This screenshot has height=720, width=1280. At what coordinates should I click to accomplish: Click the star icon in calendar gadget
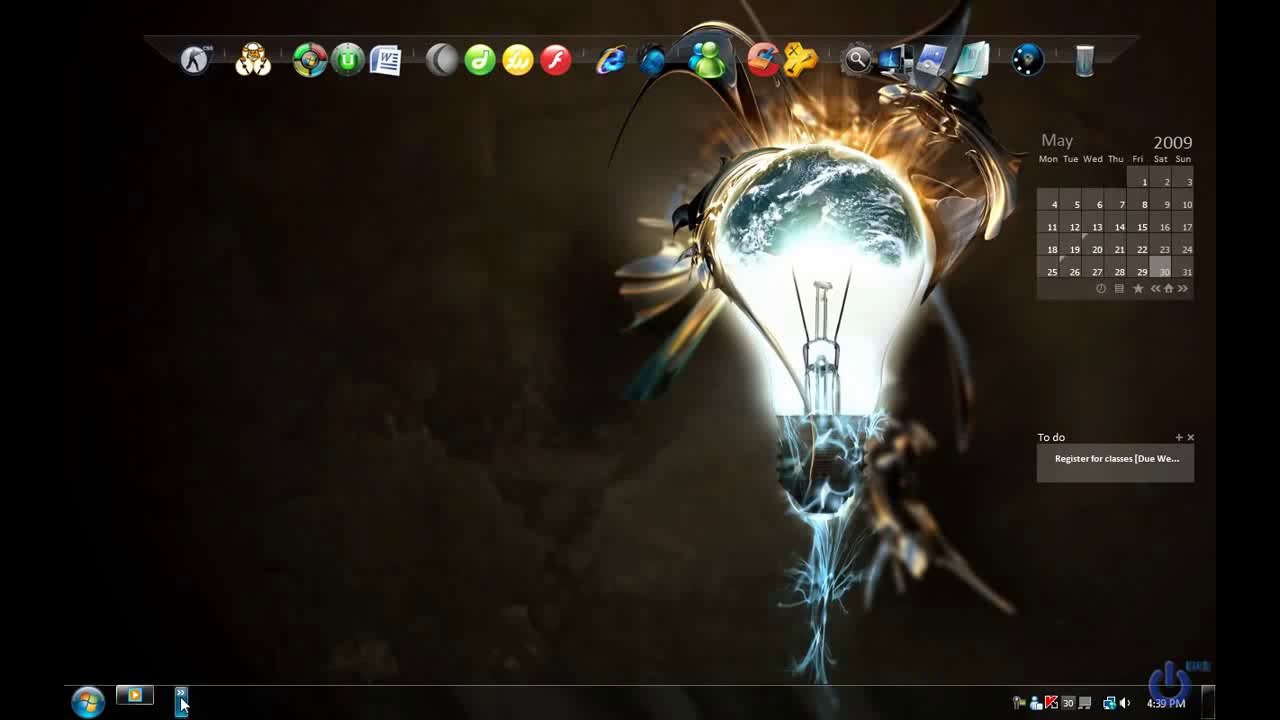[x=1138, y=288]
